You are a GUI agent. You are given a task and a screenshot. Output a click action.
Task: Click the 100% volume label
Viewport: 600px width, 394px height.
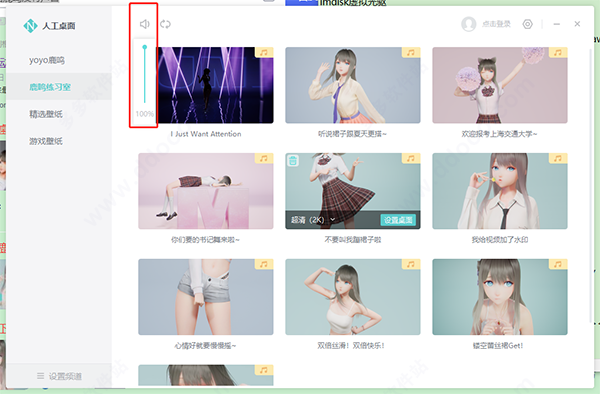145,114
